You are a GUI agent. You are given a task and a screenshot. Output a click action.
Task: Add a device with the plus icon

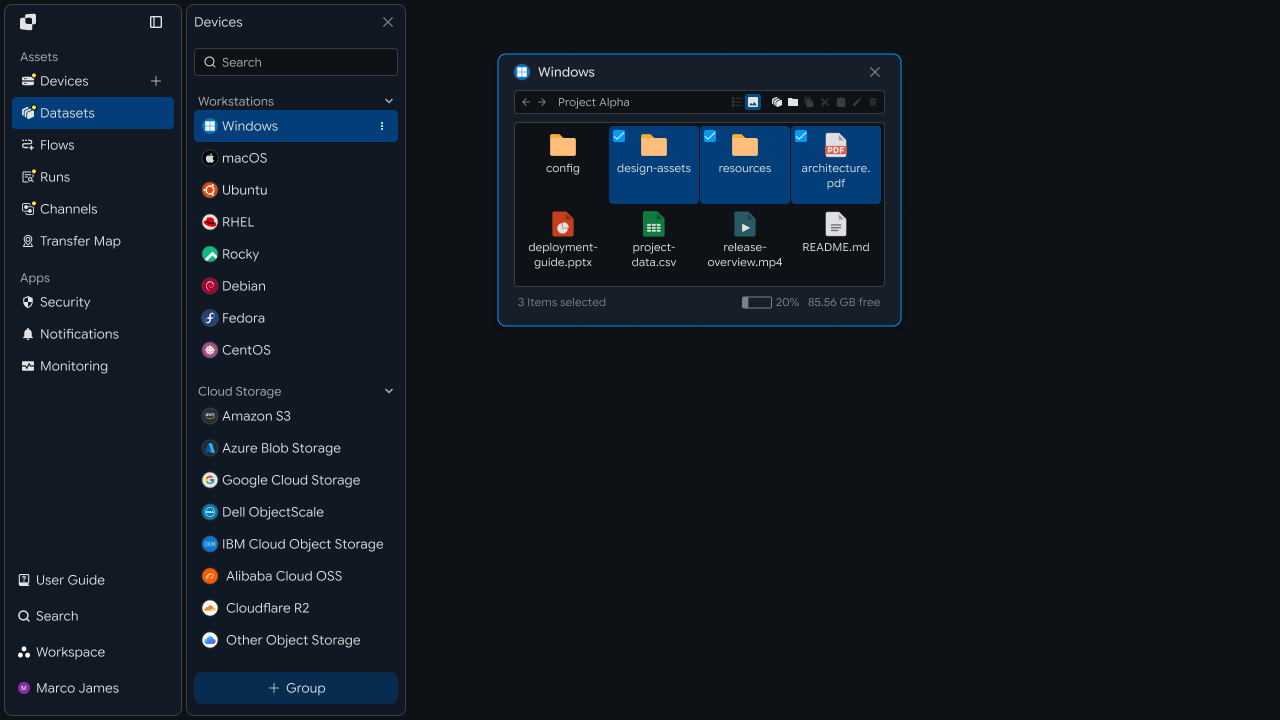[x=156, y=81]
